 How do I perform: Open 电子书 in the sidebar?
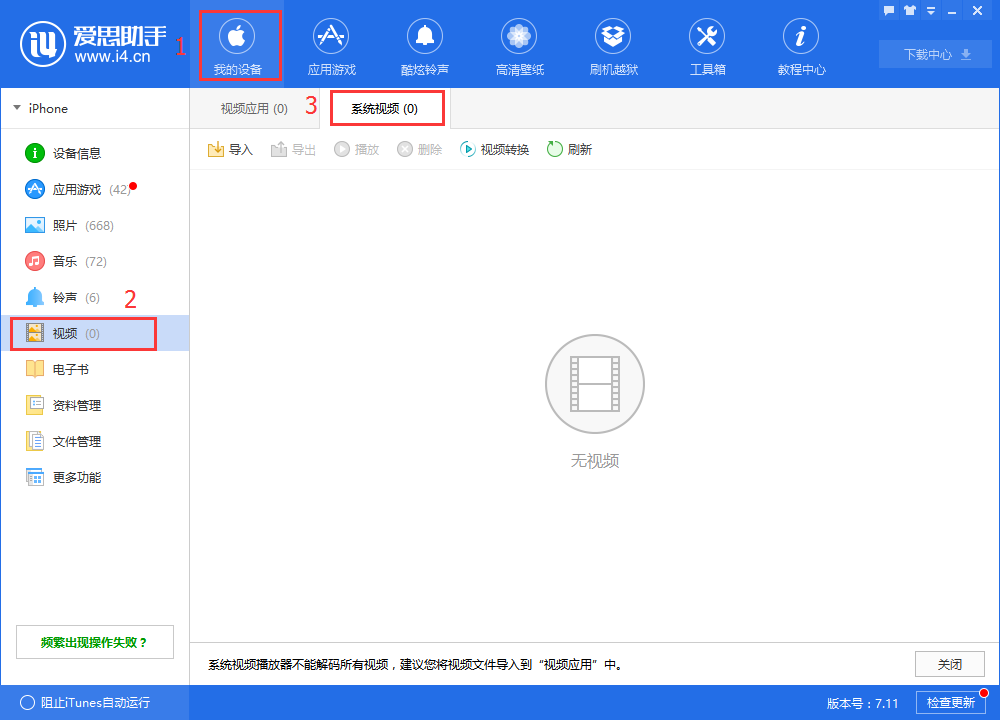[x=94, y=369]
